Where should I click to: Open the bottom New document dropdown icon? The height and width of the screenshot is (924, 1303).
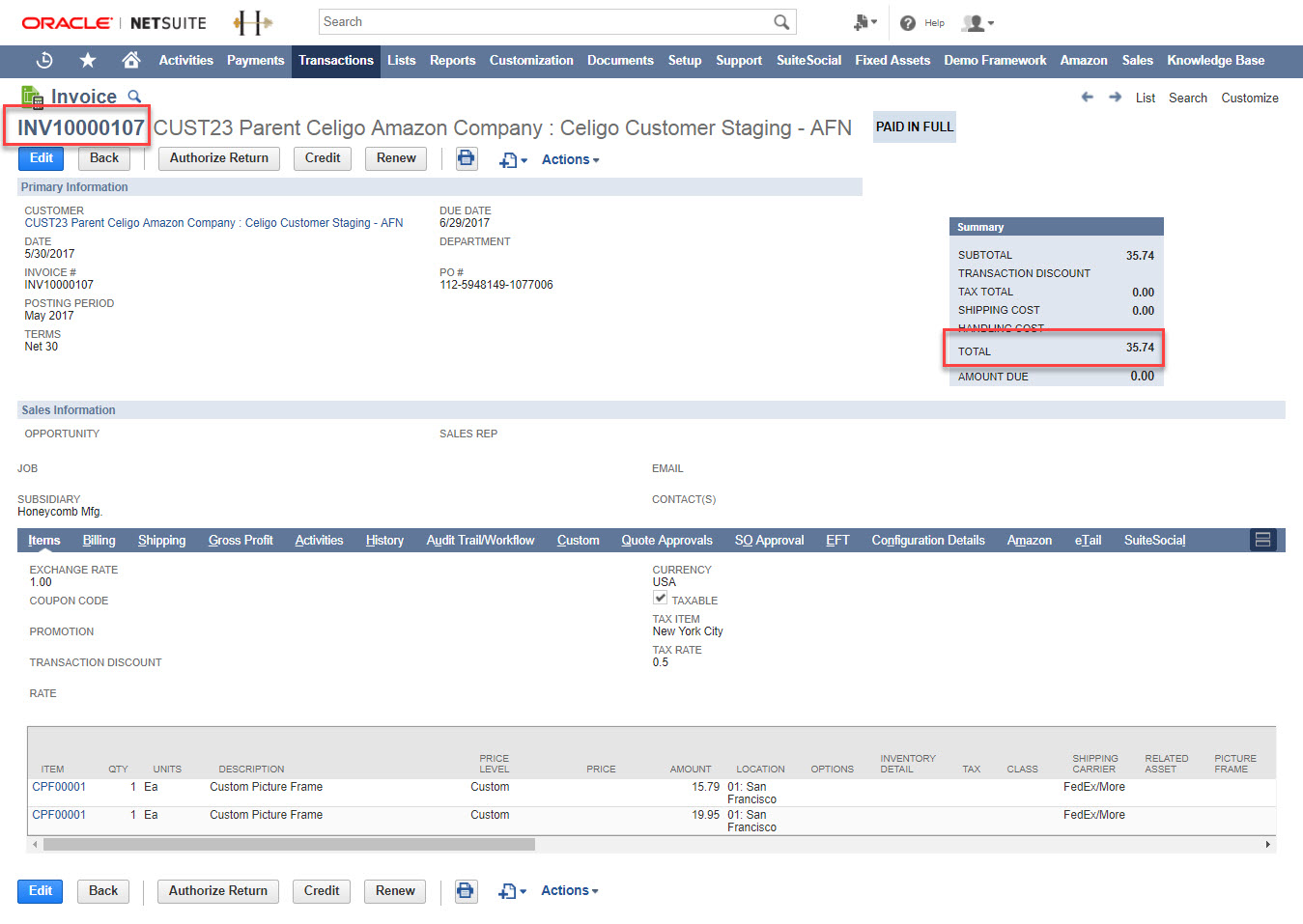[x=512, y=891]
